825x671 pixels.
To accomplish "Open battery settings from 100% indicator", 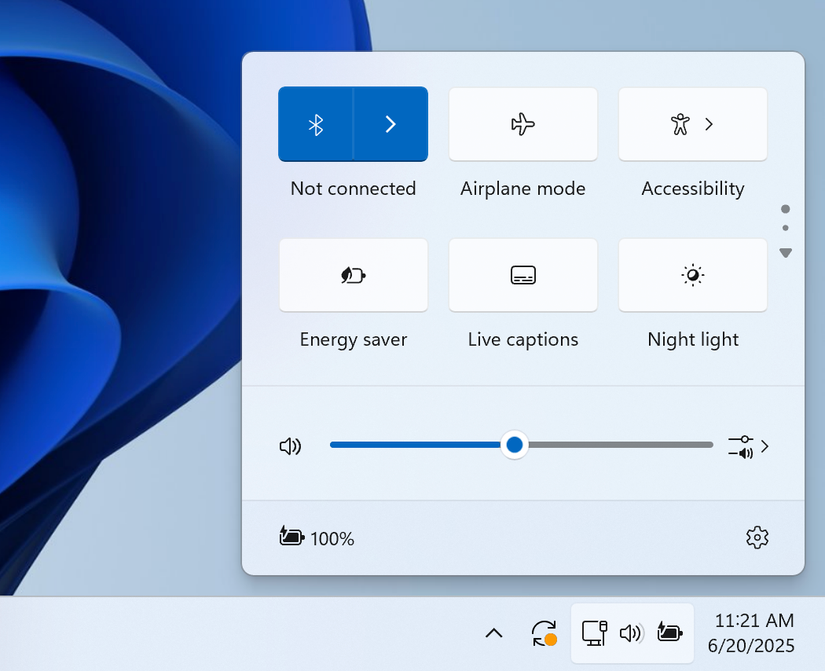I will (x=316, y=538).
